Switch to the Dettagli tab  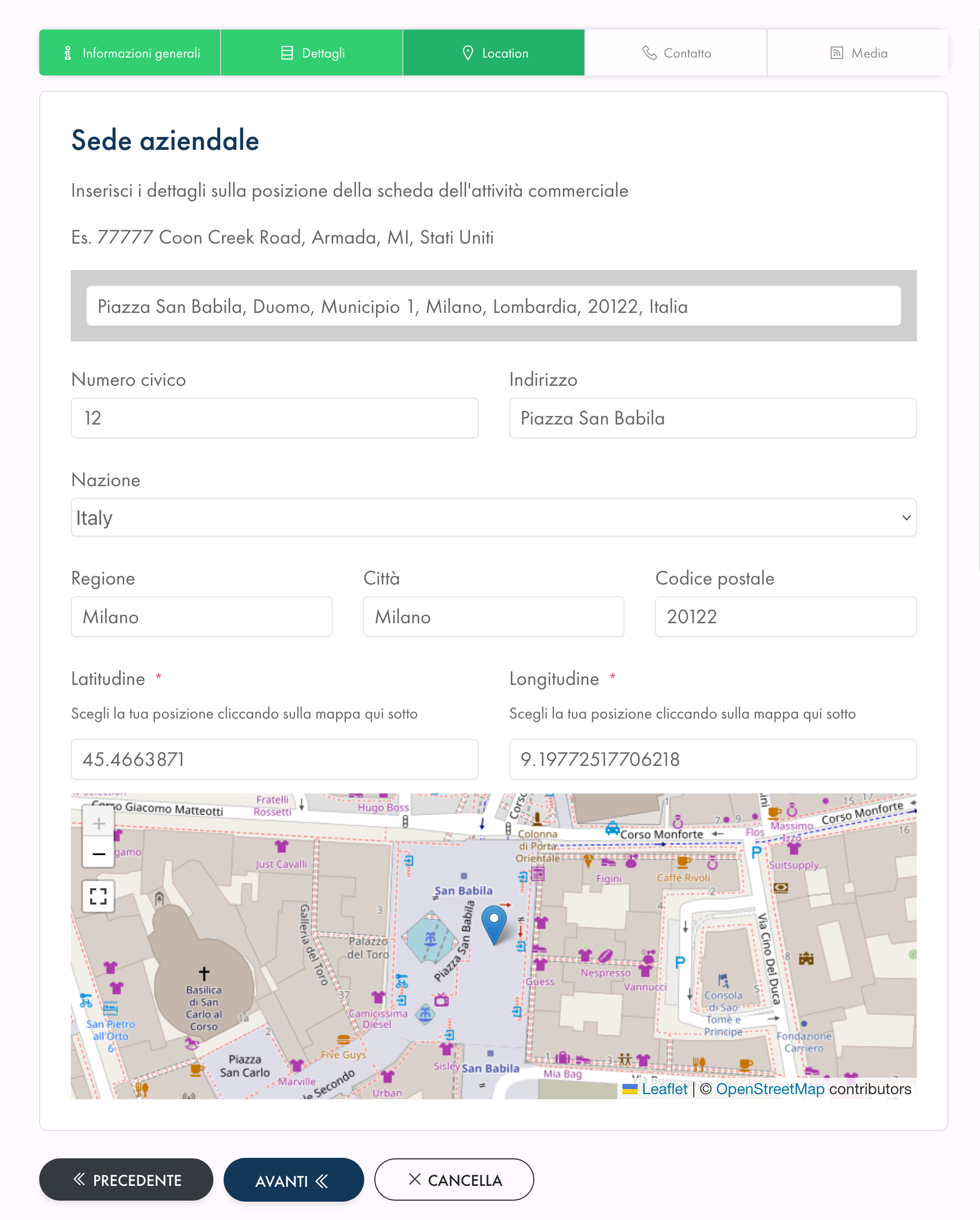click(x=312, y=52)
